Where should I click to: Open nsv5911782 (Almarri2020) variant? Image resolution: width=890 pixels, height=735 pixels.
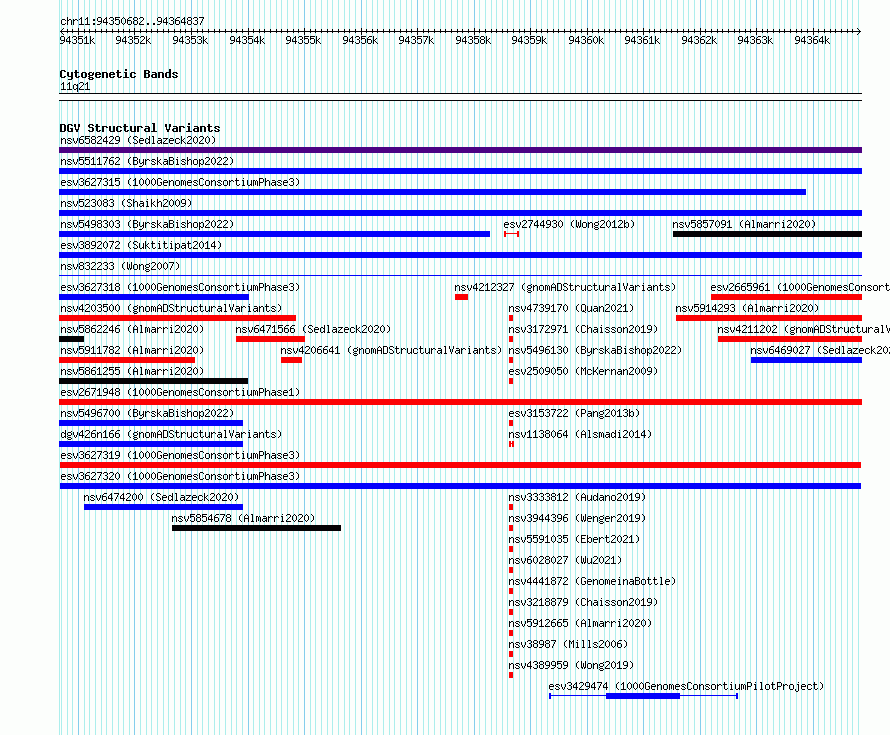tap(132, 350)
